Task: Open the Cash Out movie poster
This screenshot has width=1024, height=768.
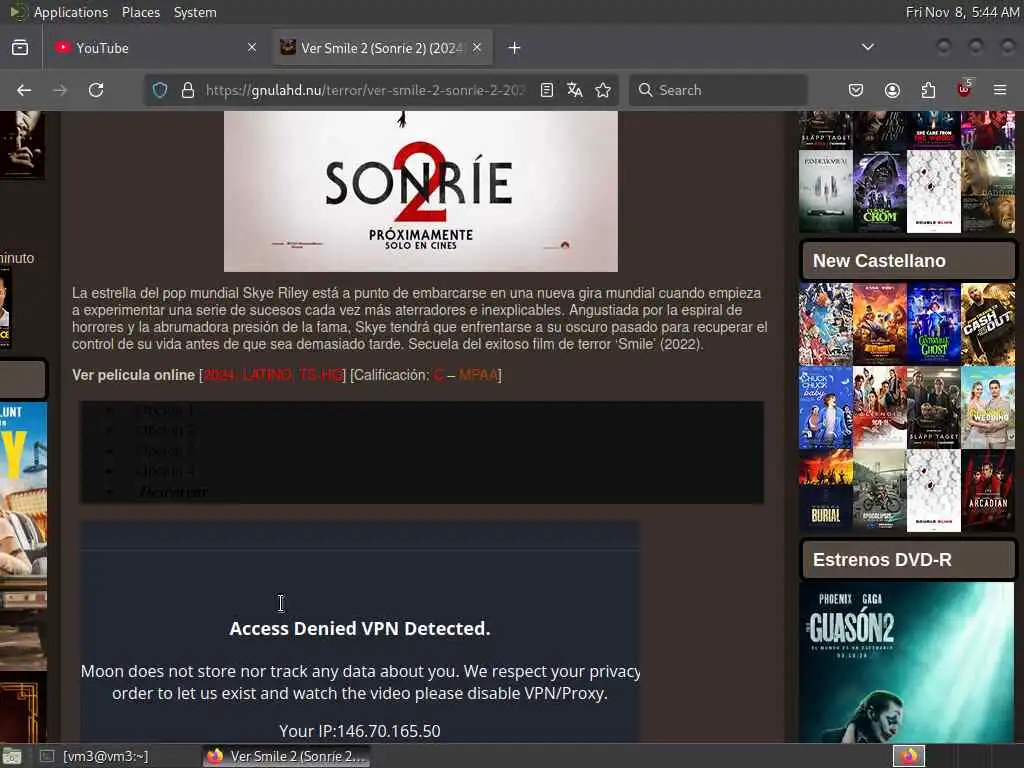Action: pos(987,323)
